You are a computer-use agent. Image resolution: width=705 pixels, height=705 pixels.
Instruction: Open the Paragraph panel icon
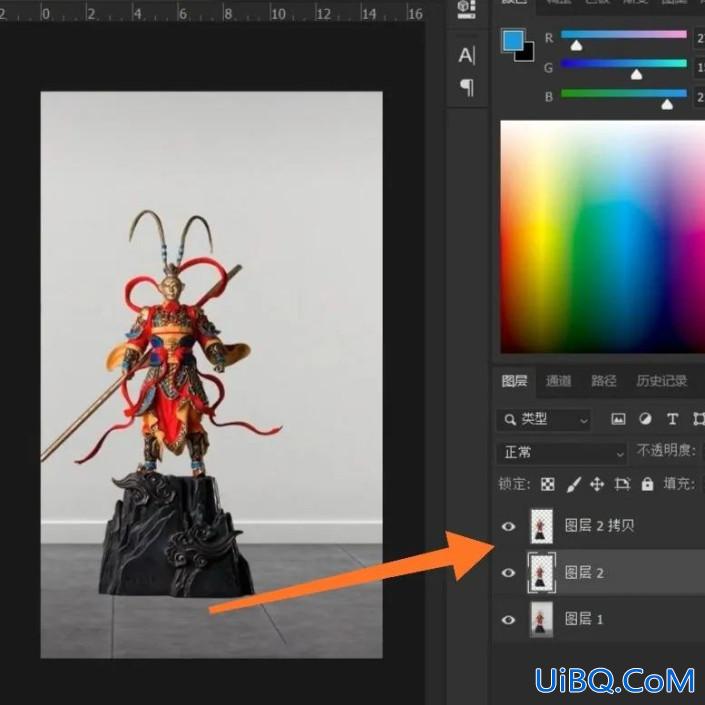(x=467, y=88)
